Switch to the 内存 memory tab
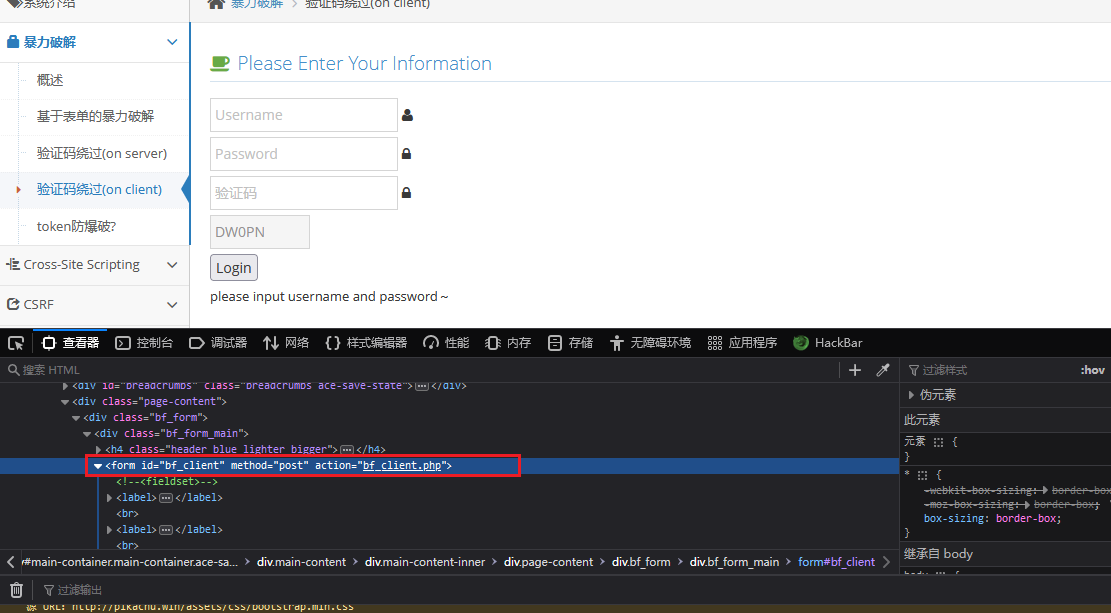 pyautogui.click(x=508, y=343)
